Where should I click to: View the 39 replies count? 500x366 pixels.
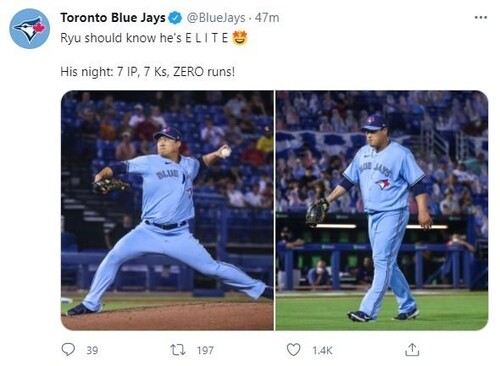pyautogui.click(x=92, y=350)
